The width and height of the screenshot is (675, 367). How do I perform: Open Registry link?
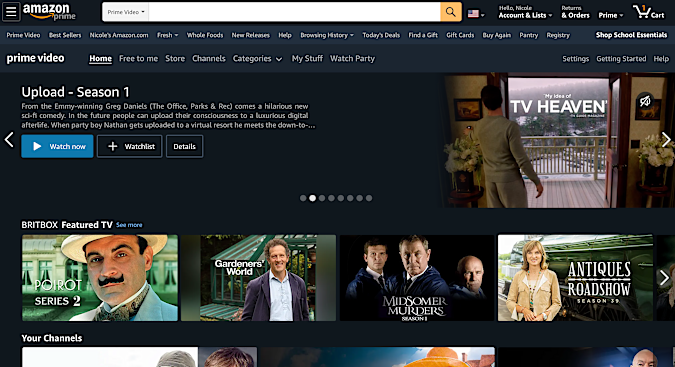(558, 35)
